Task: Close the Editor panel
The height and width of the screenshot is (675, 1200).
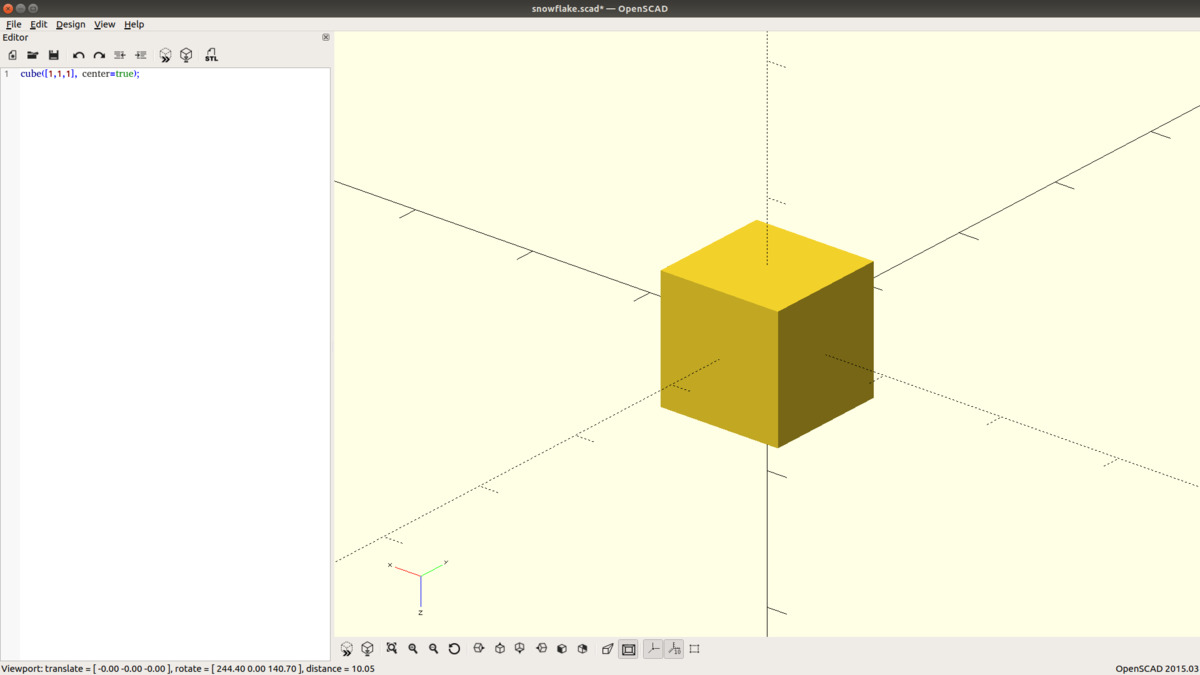Action: 326,37
